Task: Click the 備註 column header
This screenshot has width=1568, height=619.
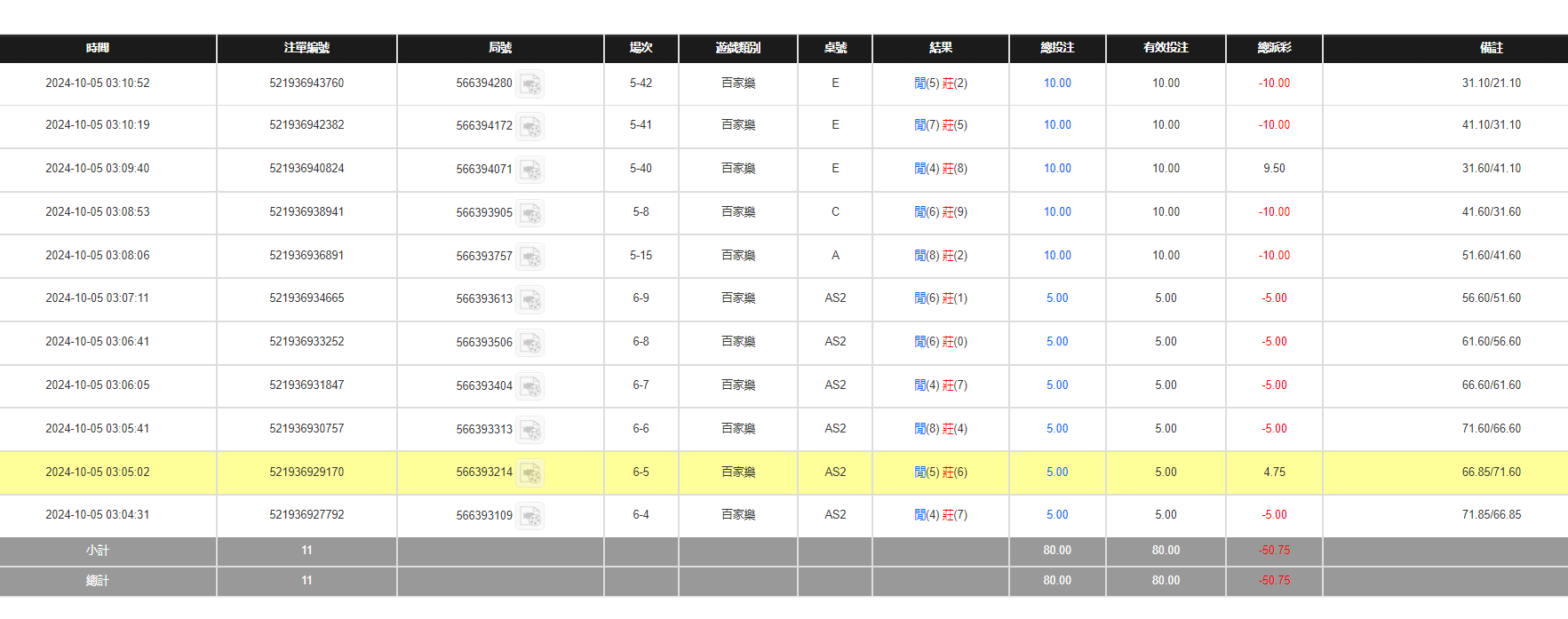Action: coord(1492,48)
